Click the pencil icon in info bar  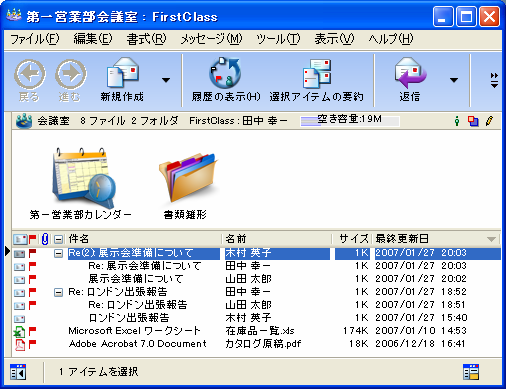pos(489,121)
